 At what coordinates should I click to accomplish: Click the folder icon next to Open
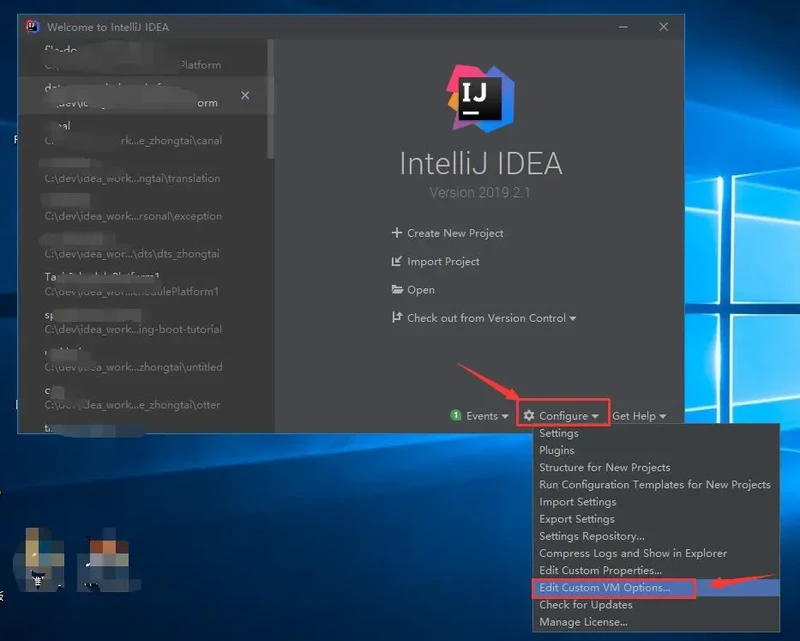(397, 290)
